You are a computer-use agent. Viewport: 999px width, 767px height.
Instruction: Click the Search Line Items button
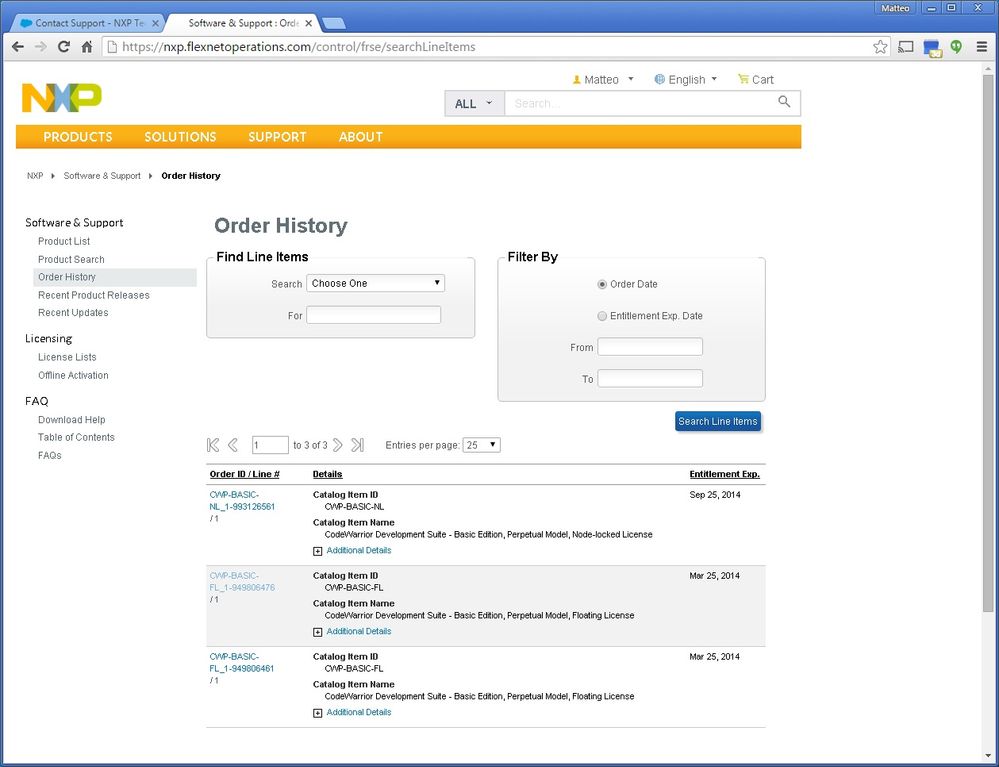pyautogui.click(x=717, y=421)
